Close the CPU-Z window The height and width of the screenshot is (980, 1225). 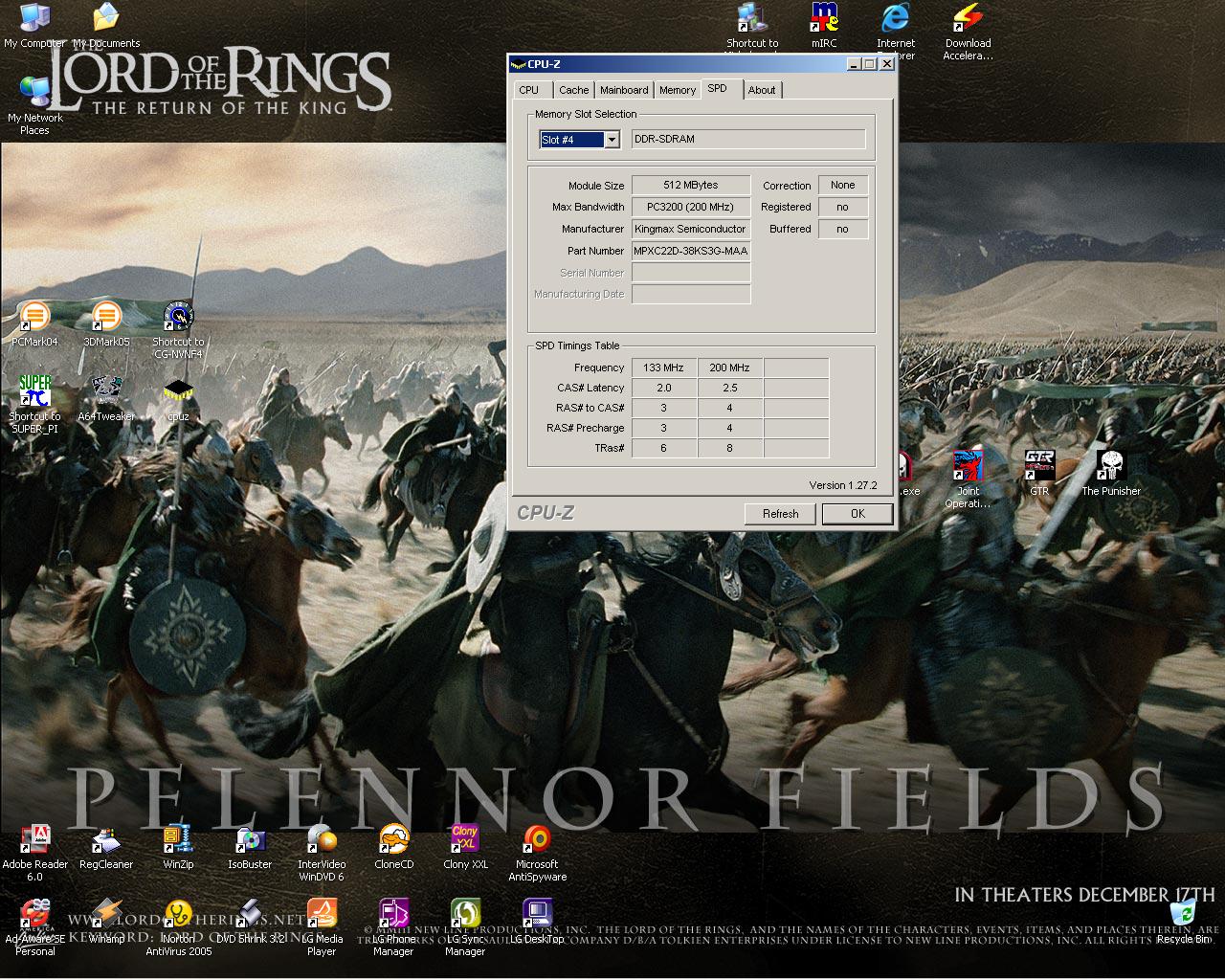coord(886,64)
